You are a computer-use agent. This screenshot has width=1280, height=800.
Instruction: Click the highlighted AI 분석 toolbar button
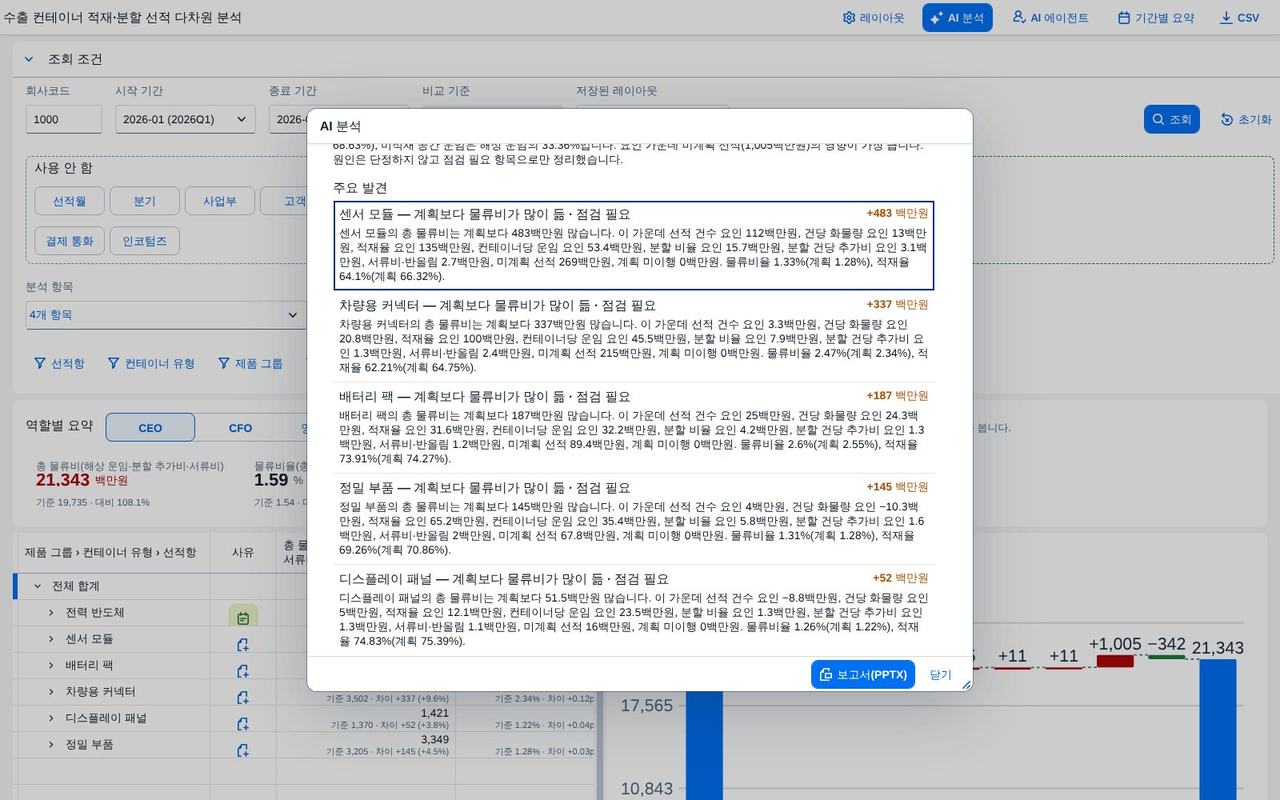tap(957, 18)
